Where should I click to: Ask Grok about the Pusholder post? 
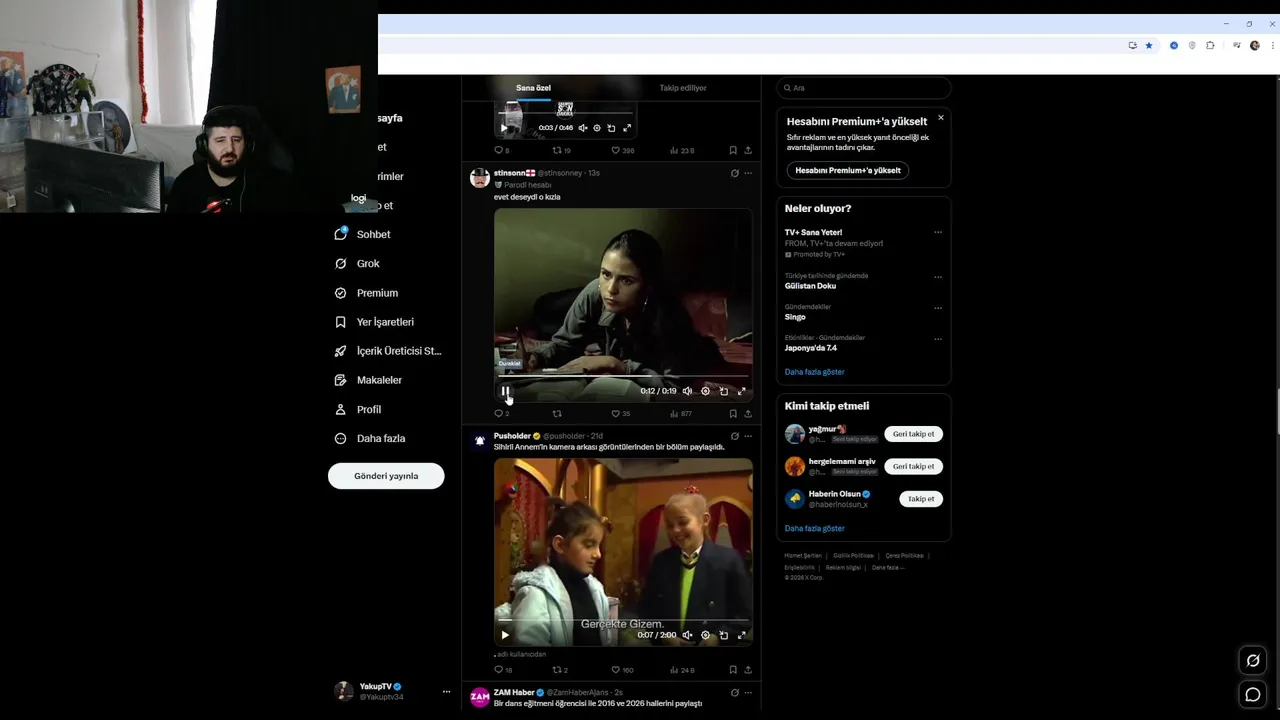pos(735,436)
